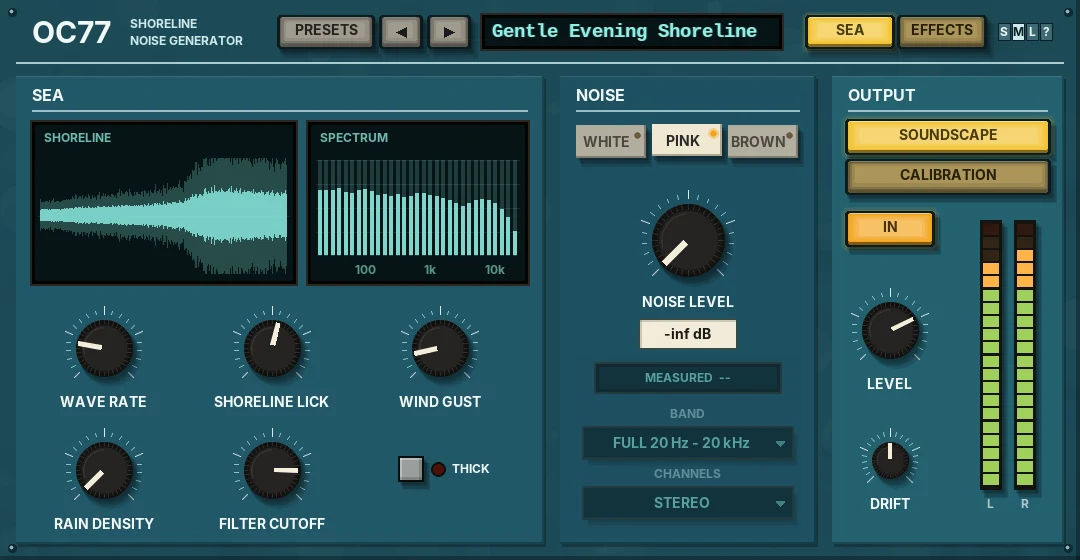Click the THICK indicator LED
The image size is (1080, 560).
pos(438,469)
